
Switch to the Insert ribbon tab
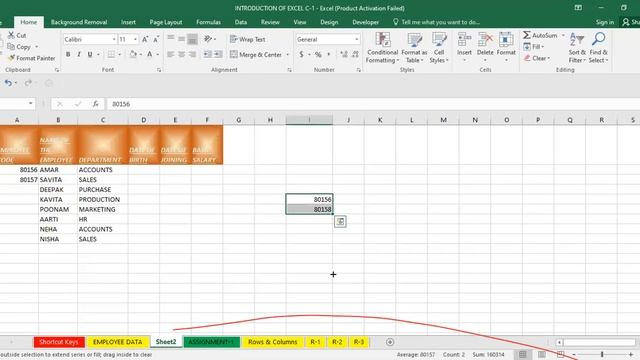(x=128, y=22)
